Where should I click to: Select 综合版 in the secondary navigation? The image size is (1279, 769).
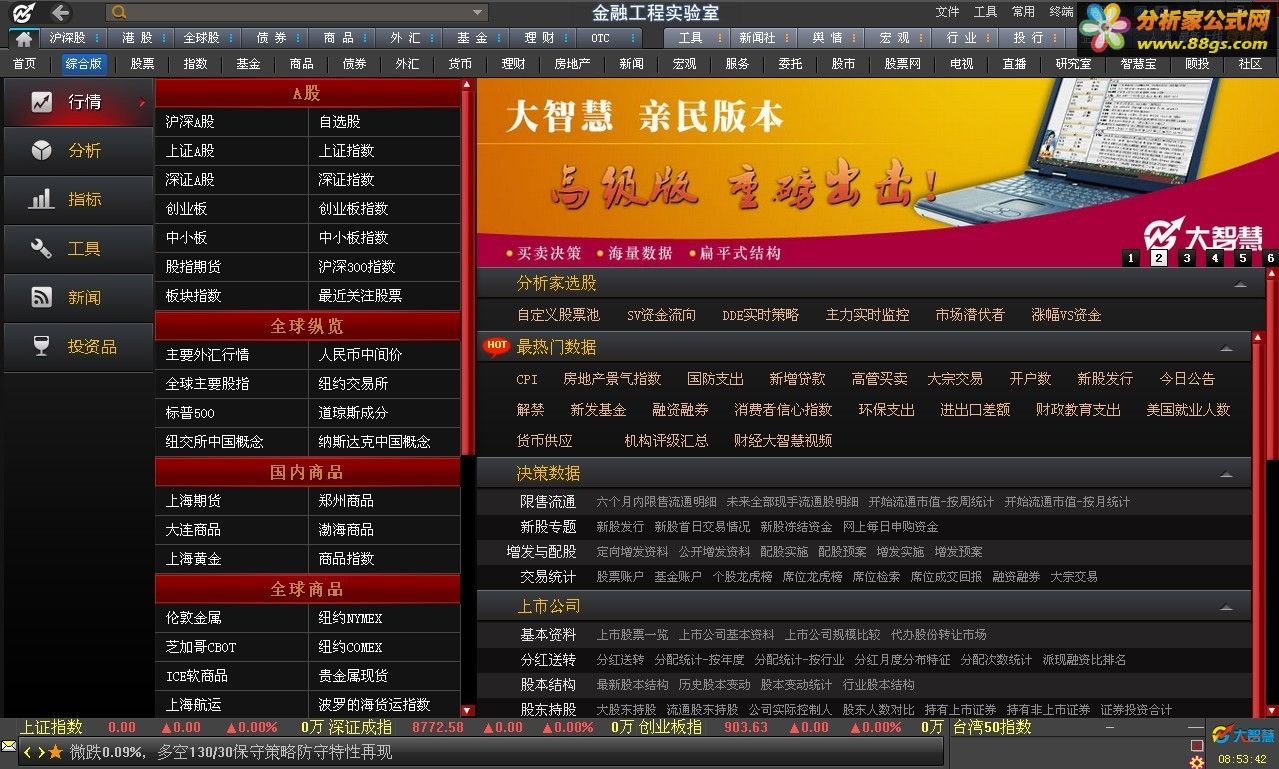click(x=83, y=63)
